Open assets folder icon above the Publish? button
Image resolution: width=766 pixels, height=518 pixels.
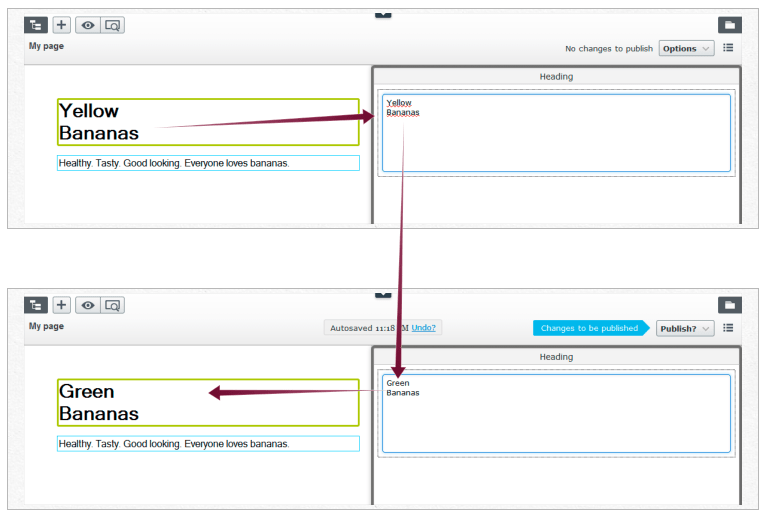[729, 305]
